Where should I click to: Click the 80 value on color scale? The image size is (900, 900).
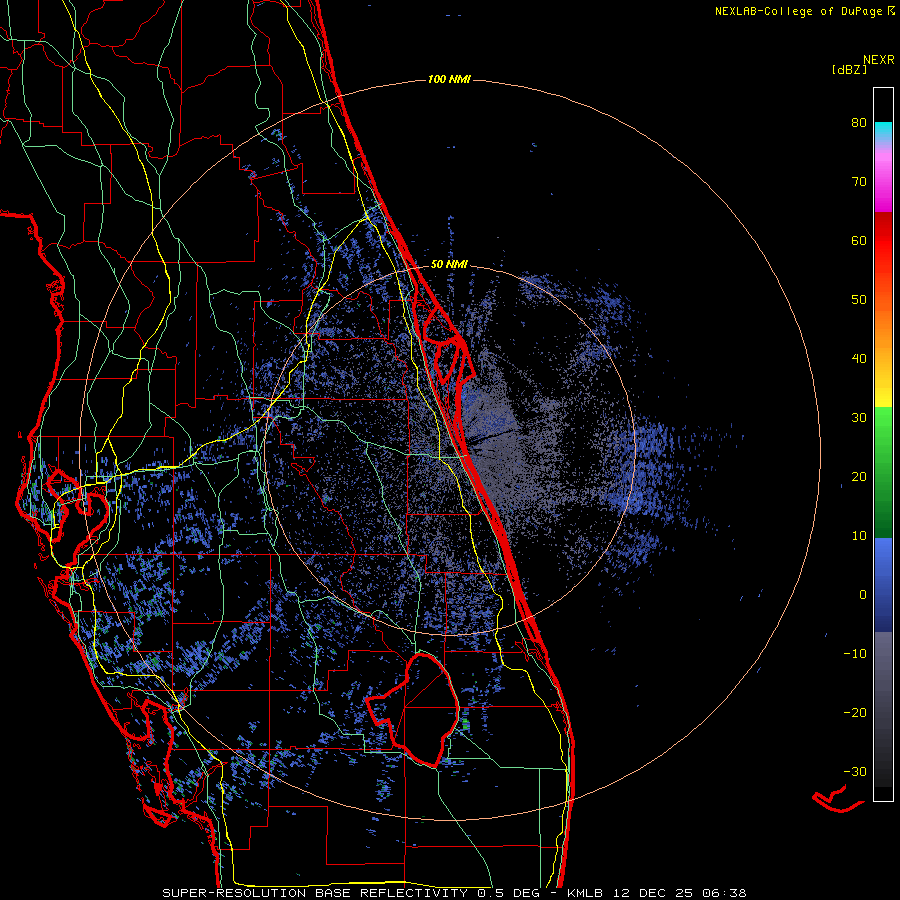click(859, 123)
